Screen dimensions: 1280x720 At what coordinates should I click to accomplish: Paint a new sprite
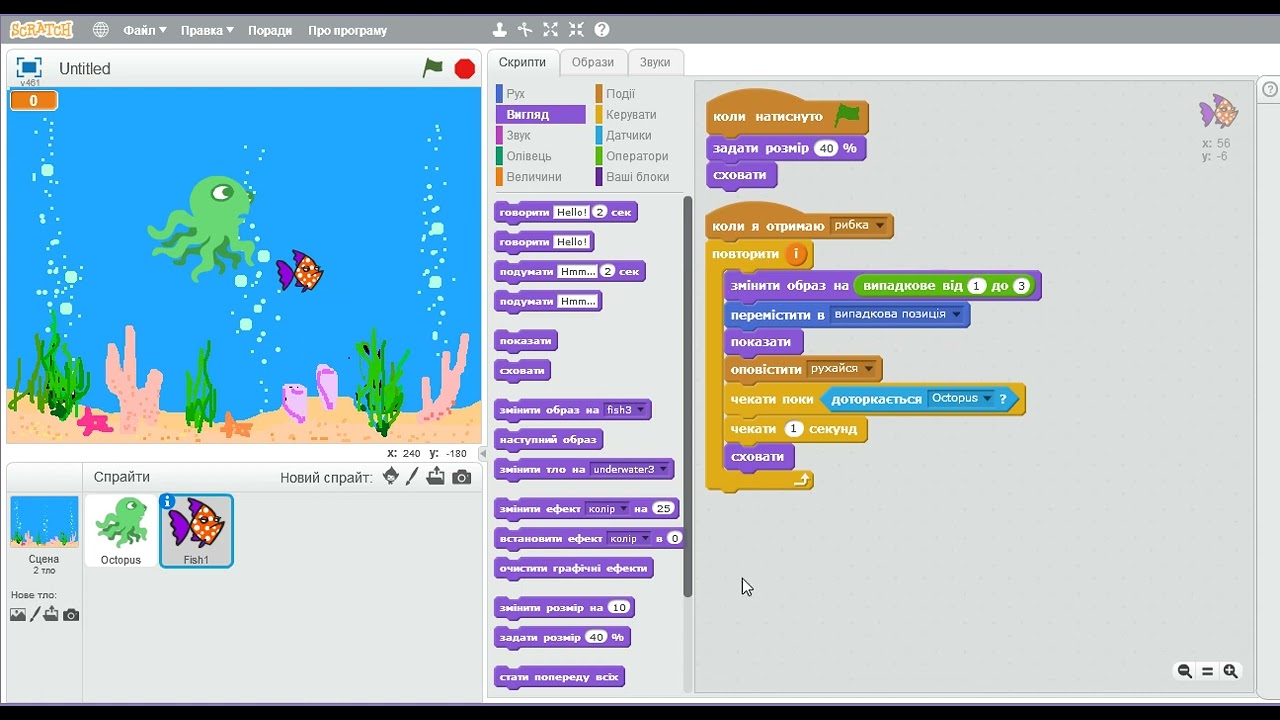[412, 477]
